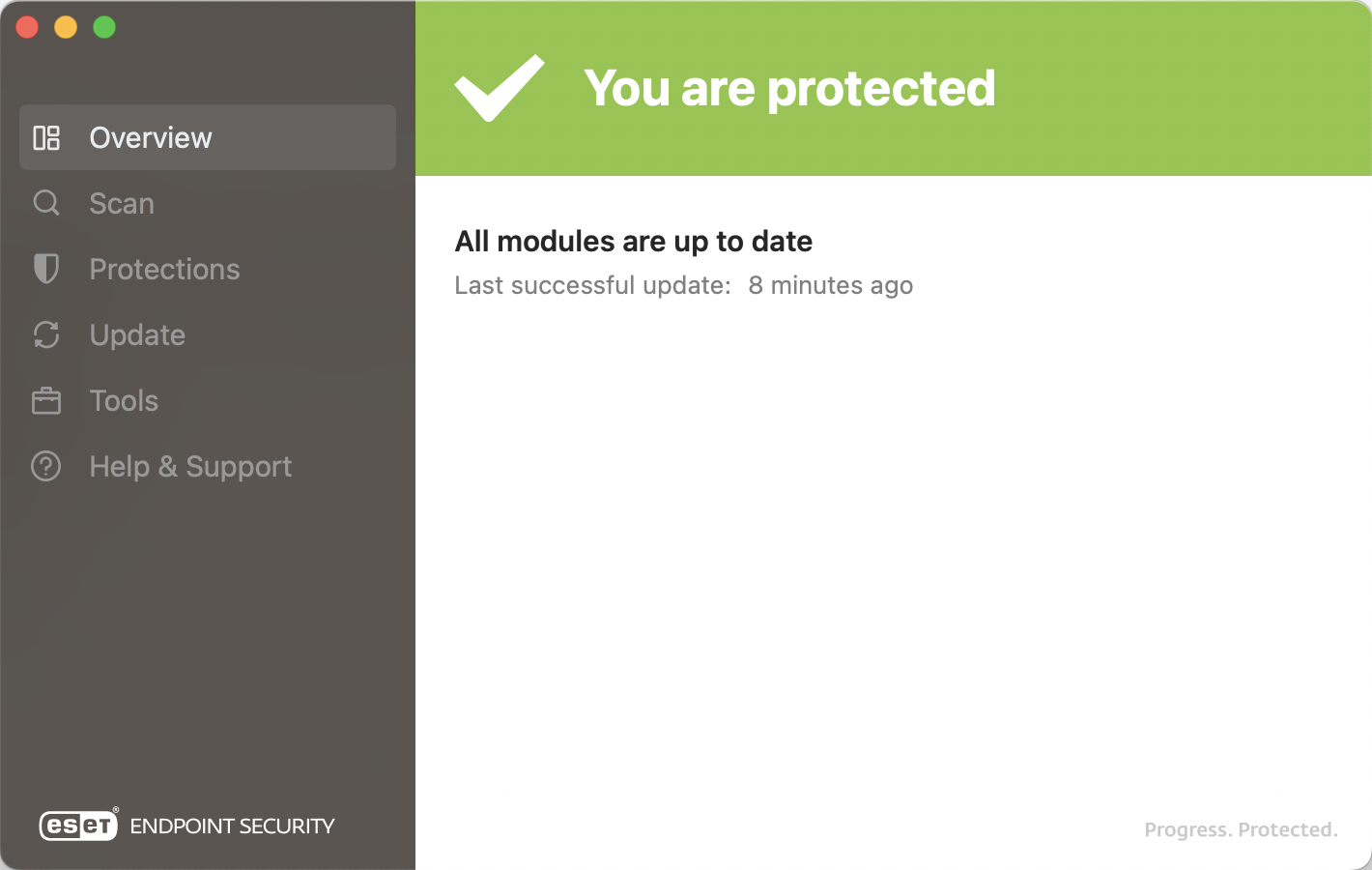This screenshot has height=870, width=1372.
Task: Click the Tools briefcase icon
Action: tap(46, 400)
